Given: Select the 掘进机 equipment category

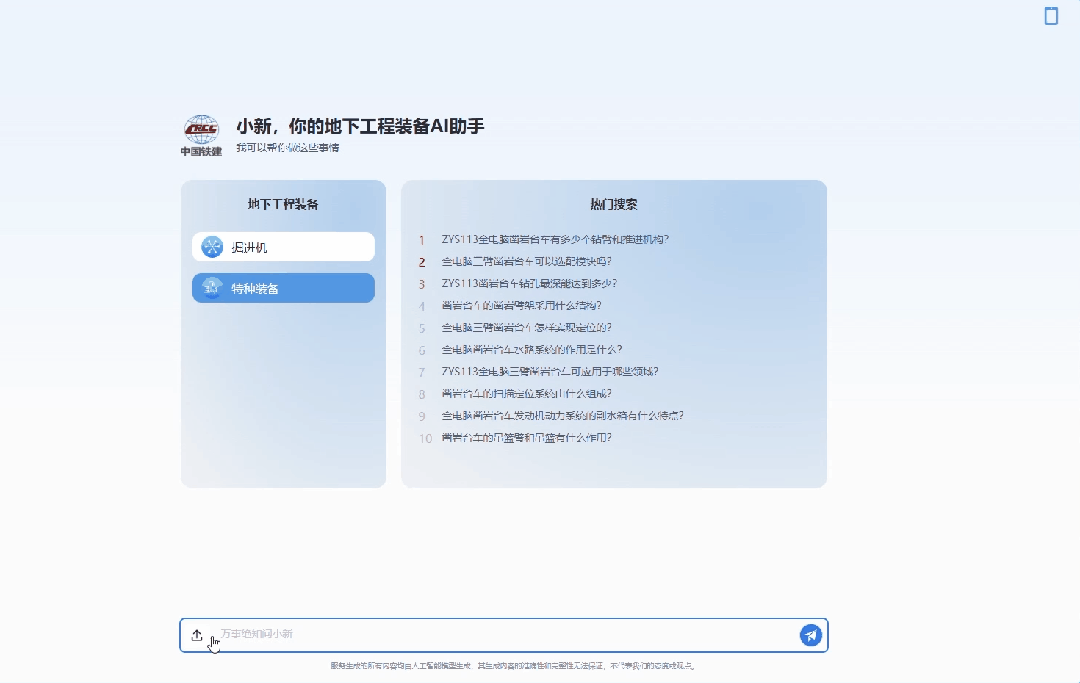Looking at the screenshot, I should [x=283, y=246].
